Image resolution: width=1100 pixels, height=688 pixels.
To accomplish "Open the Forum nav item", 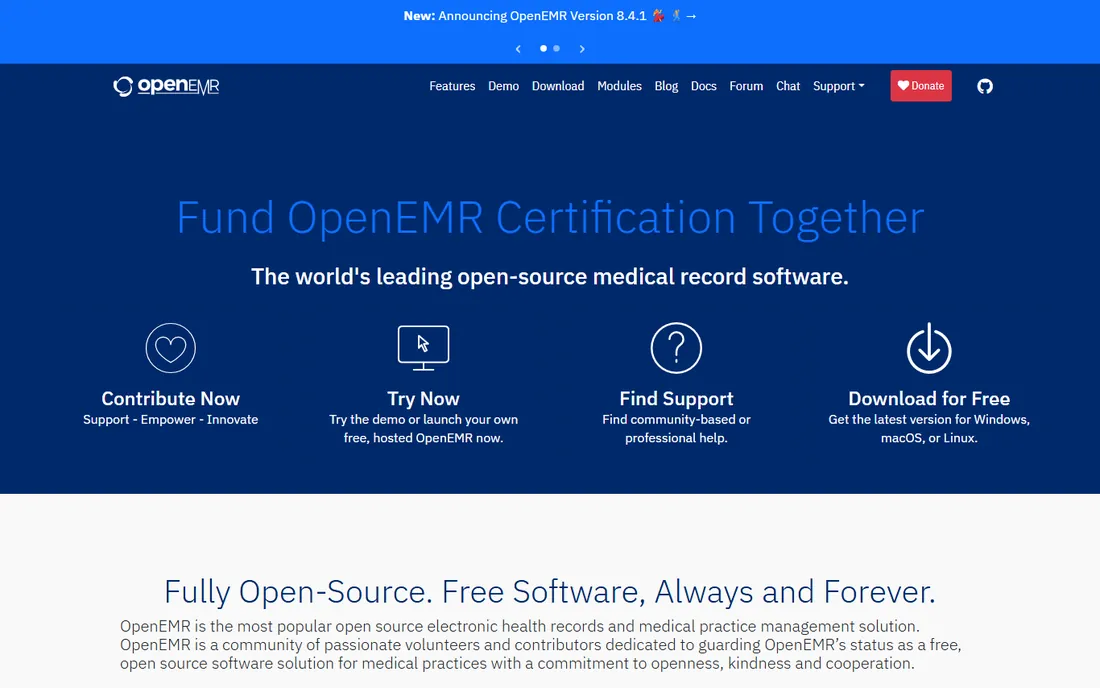I will [746, 86].
